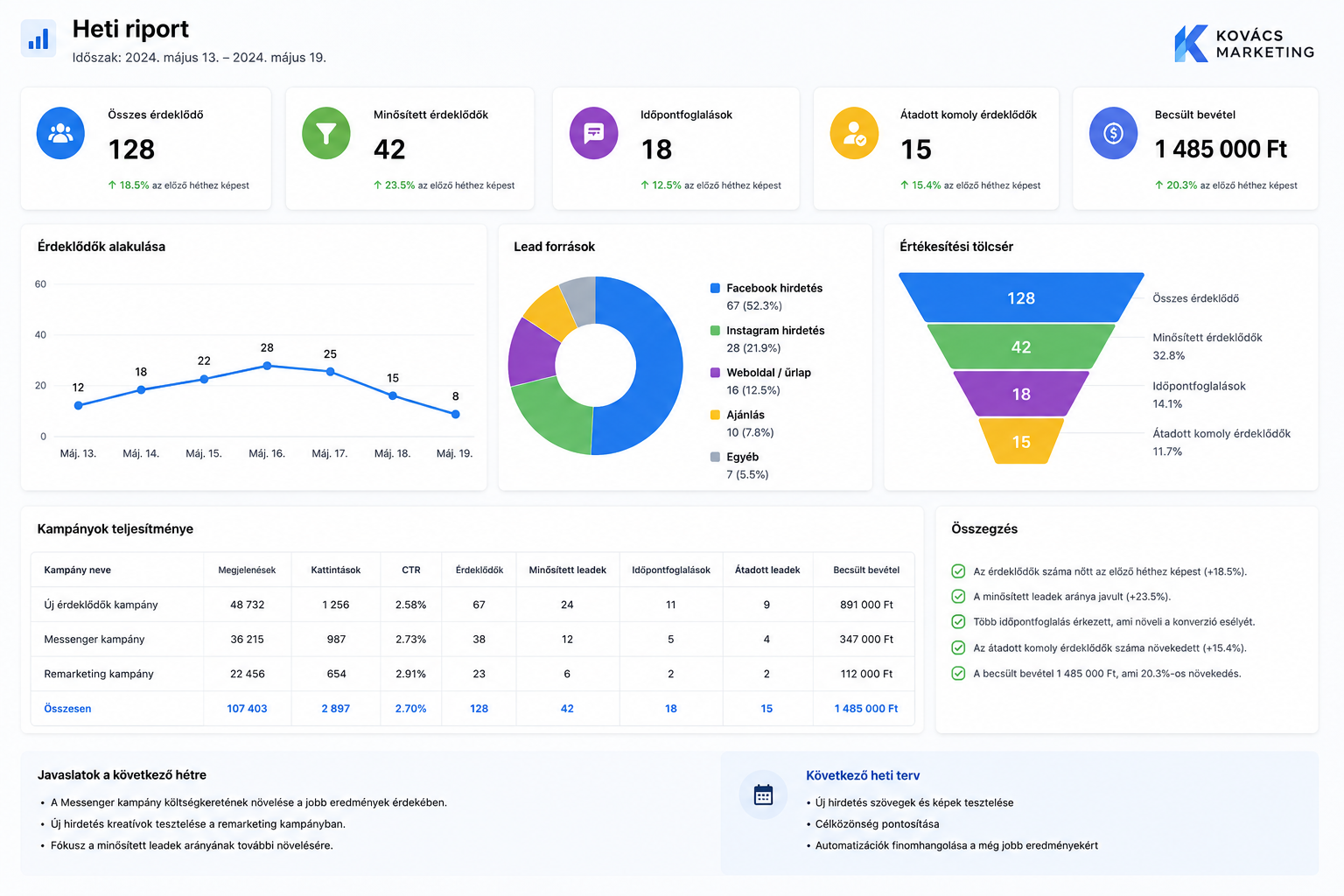Click the 'Összesen' total row label
The height and width of the screenshot is (896, 1344).
(67, 709)
